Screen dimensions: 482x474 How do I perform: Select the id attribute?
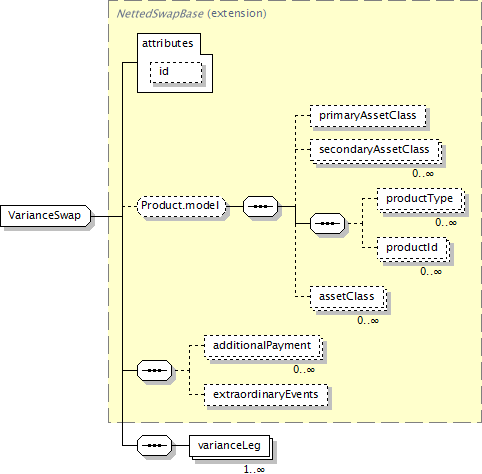pos(176,72)
